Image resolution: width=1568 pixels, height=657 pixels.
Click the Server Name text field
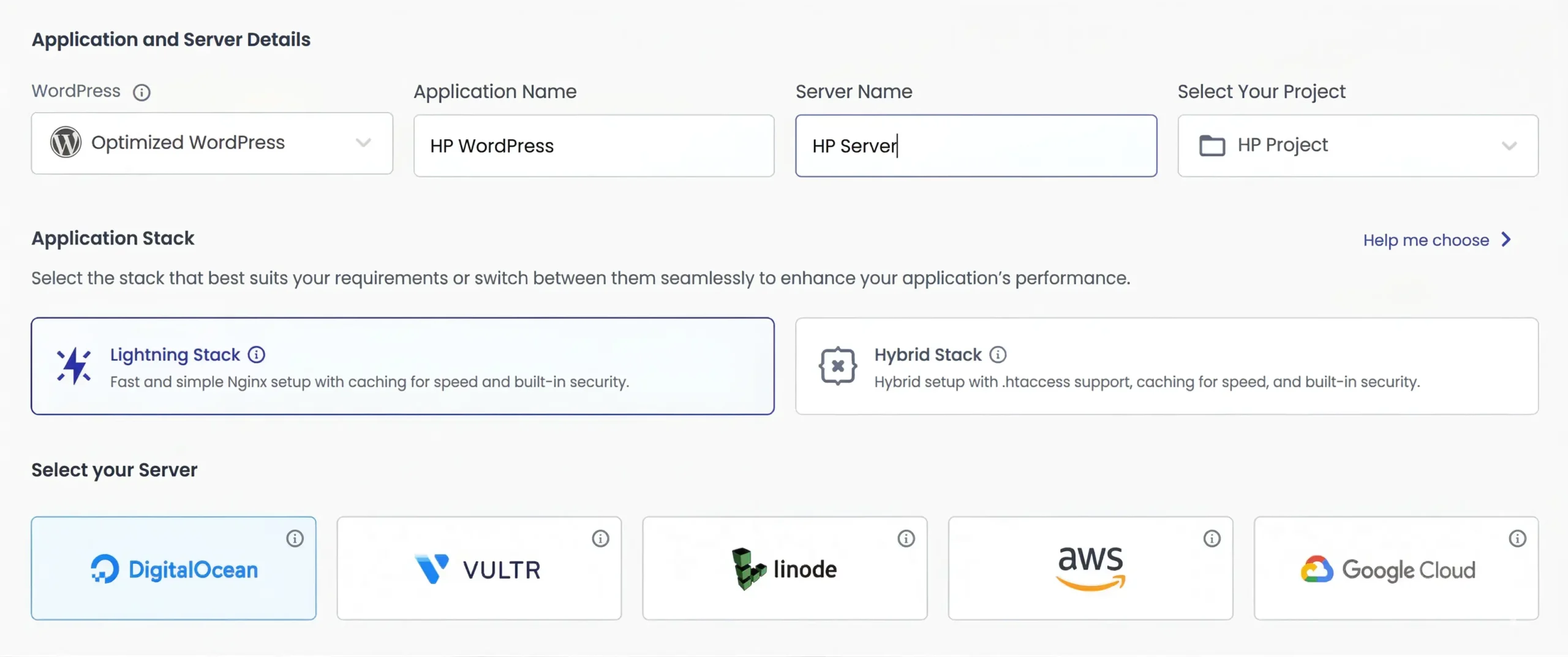click(x=975, y=145)
